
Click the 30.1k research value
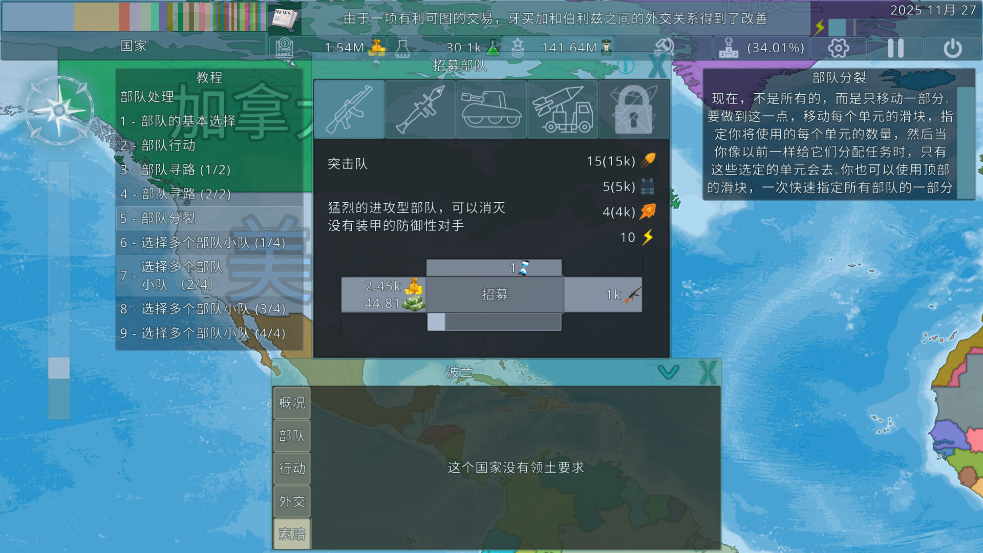(x=463, y=48)
